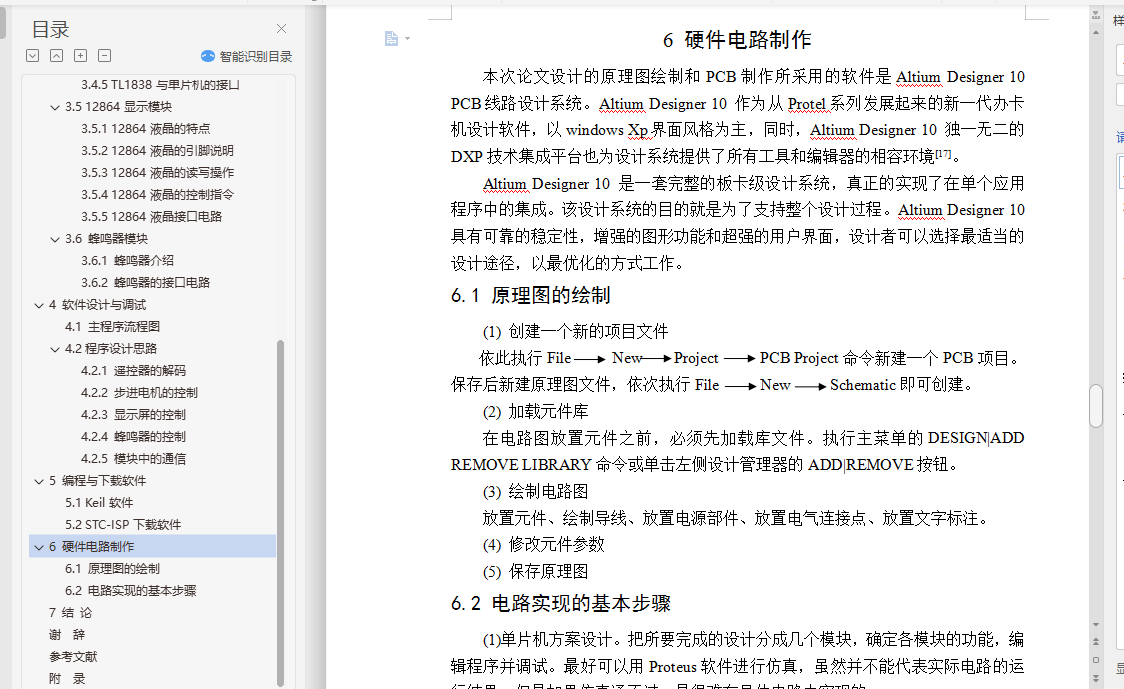Select 4.2.5 模块中的通信

pyautogui.click(x=133, y=459)
